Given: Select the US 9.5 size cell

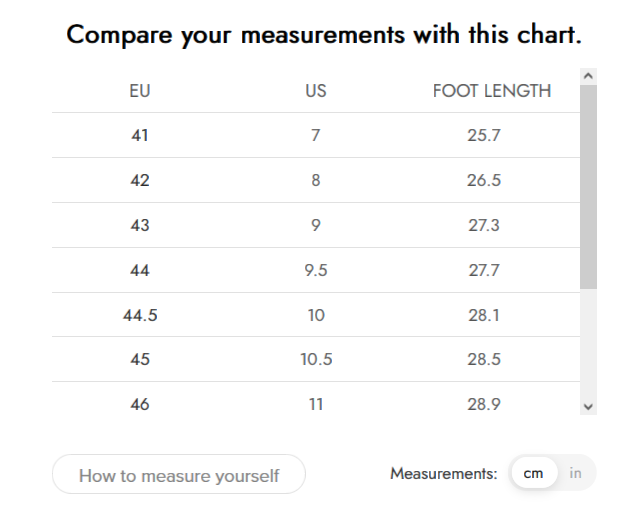Looking at the screenshot, I should click(316, 270).
